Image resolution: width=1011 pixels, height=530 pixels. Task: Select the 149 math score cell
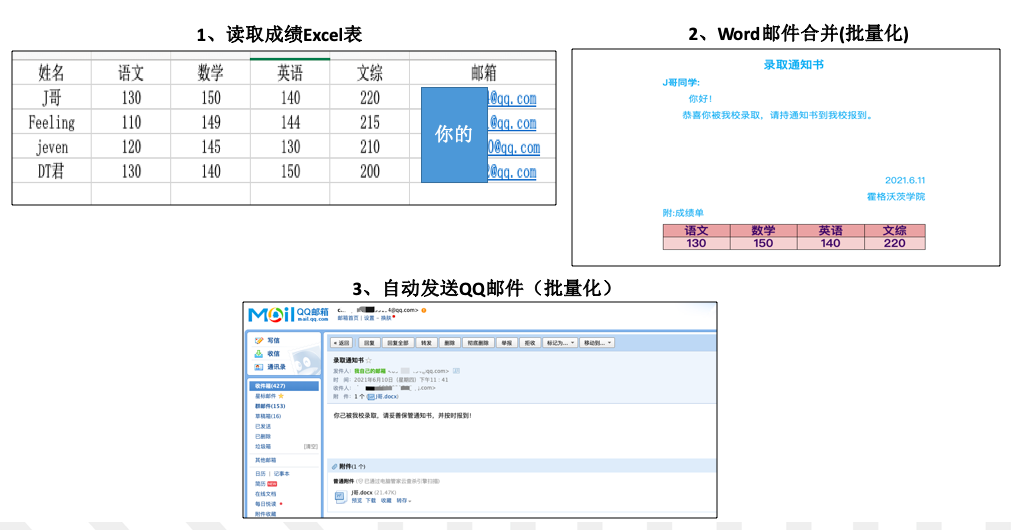(x=211, y=123)
